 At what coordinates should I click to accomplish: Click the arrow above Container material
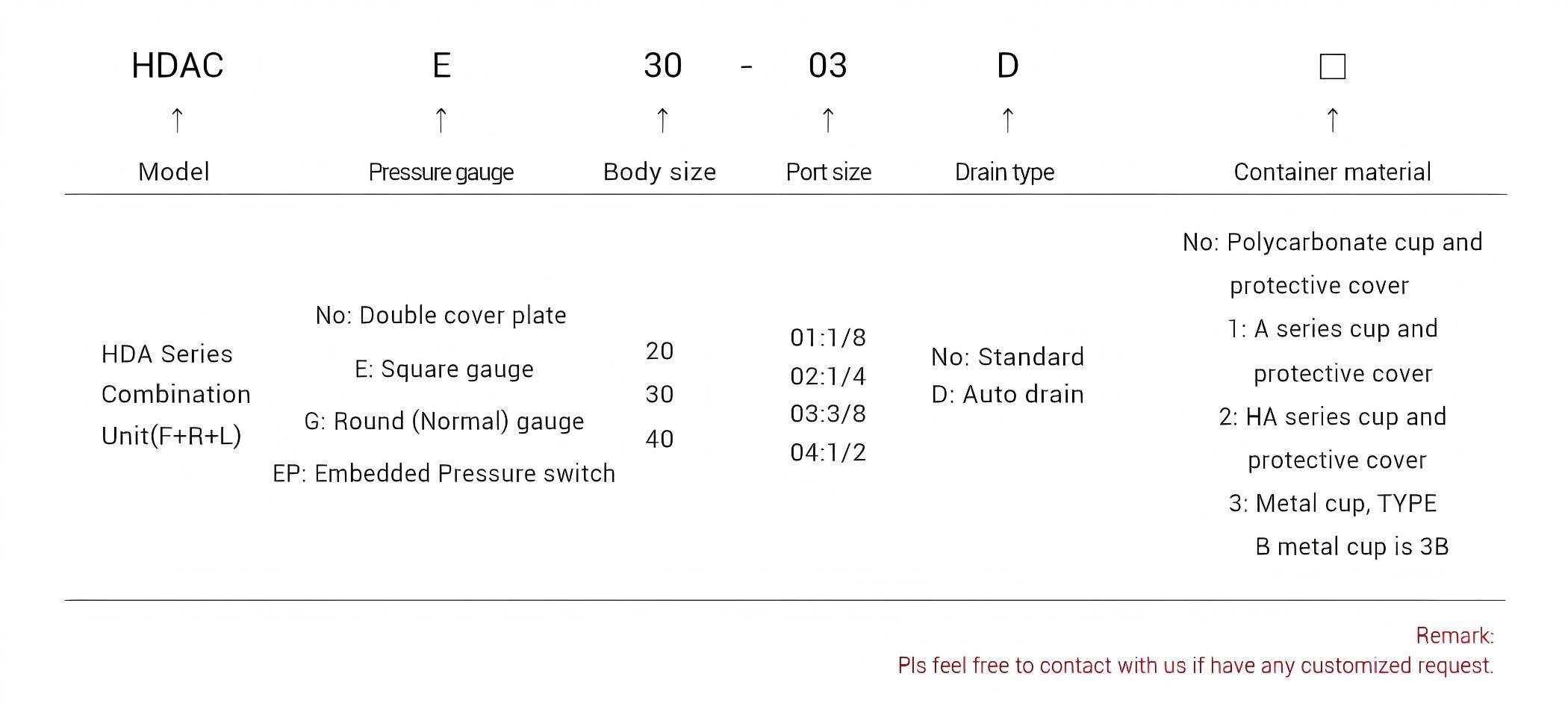[x=1333, y=119]
